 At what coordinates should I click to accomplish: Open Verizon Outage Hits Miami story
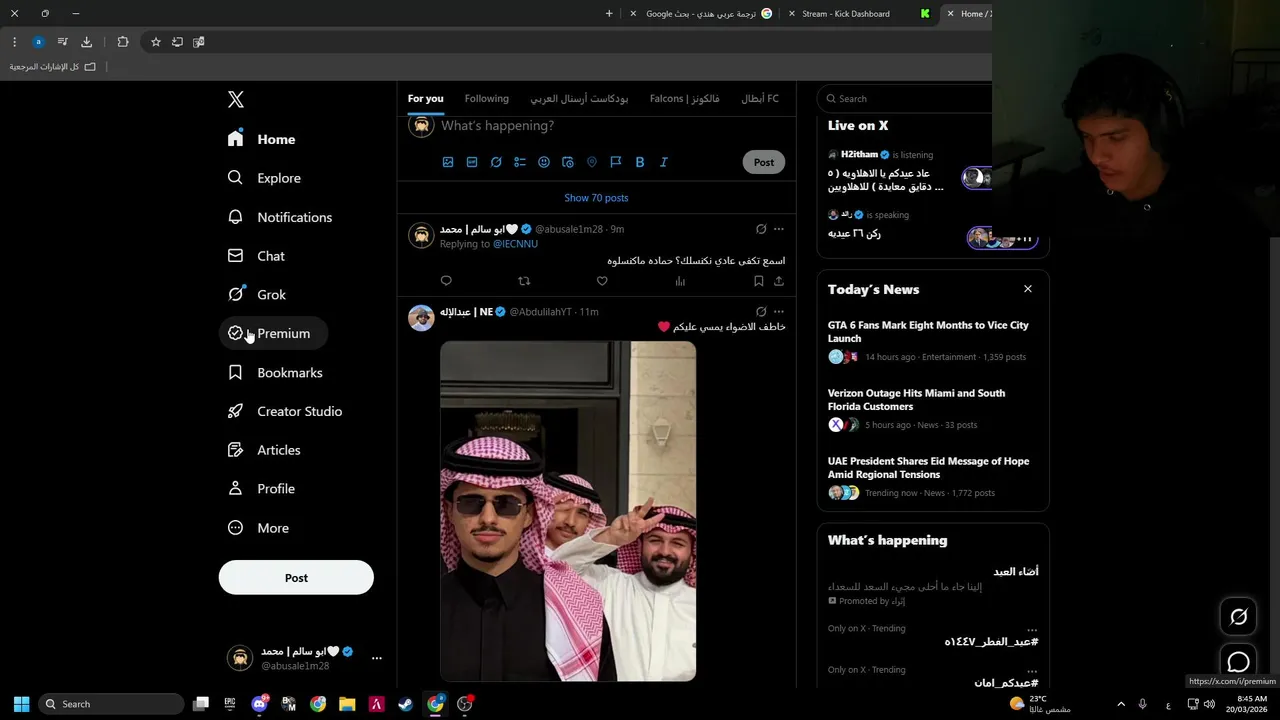coord(933,409)
